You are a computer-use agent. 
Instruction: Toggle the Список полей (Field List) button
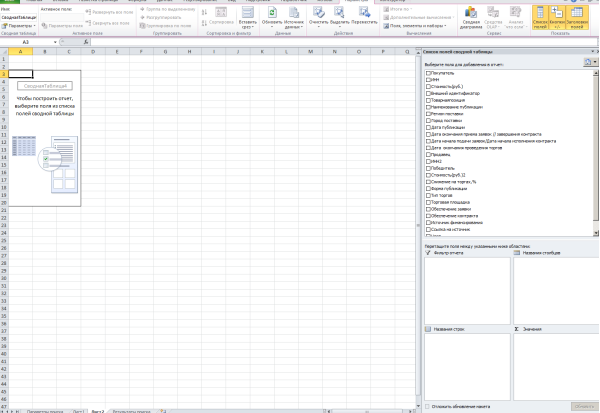pos(540,17)
